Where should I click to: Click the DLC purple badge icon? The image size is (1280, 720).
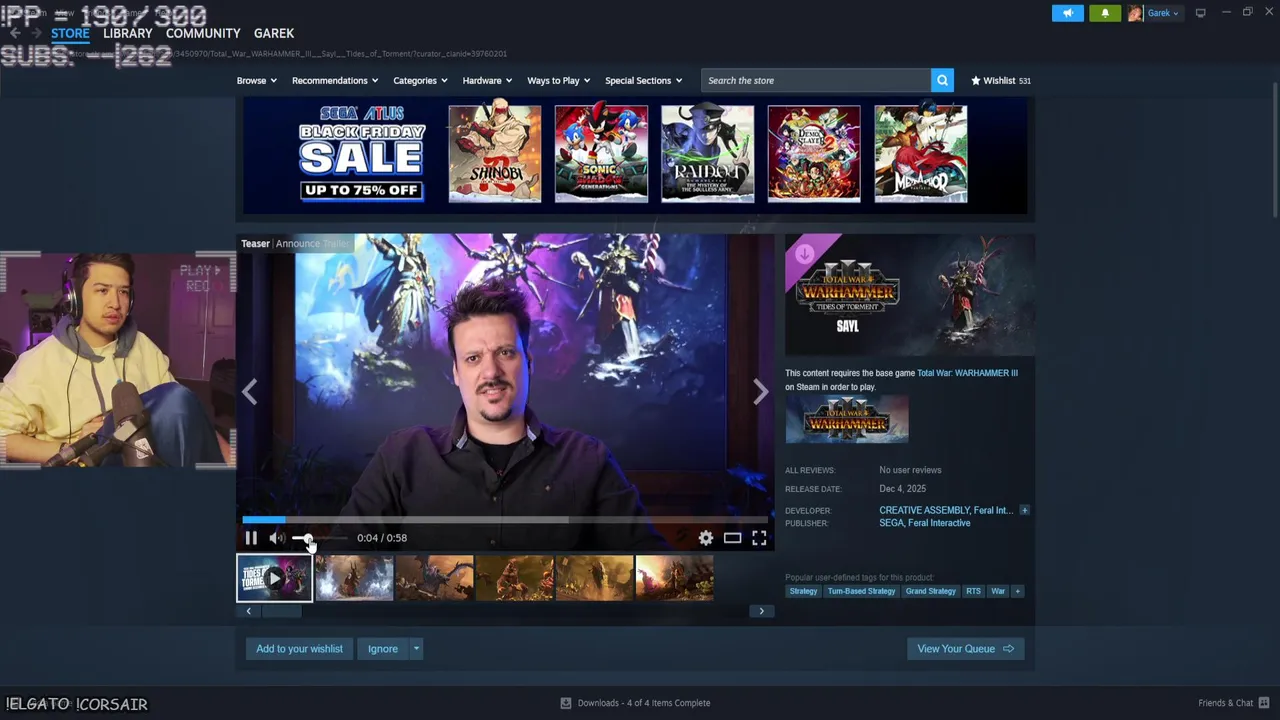(805, 253)
